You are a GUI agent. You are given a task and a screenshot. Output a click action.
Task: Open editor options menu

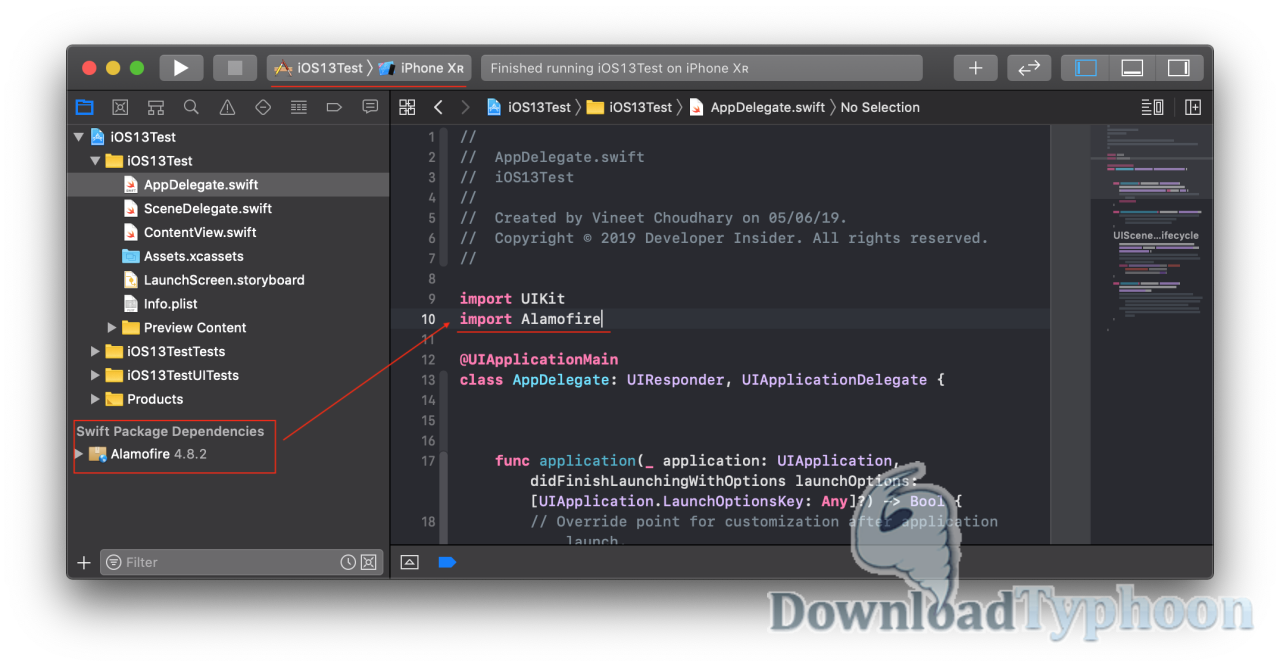coord(1152,107)
